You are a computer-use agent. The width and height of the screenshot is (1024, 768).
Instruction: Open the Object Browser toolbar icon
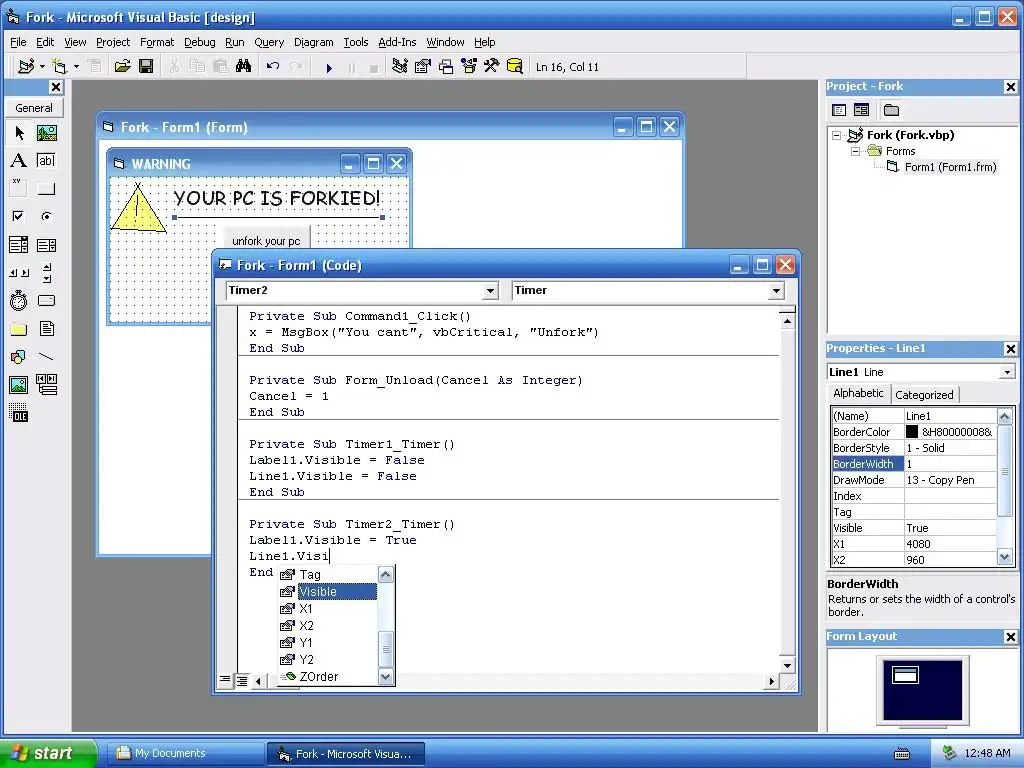click(x=469, y=66)
